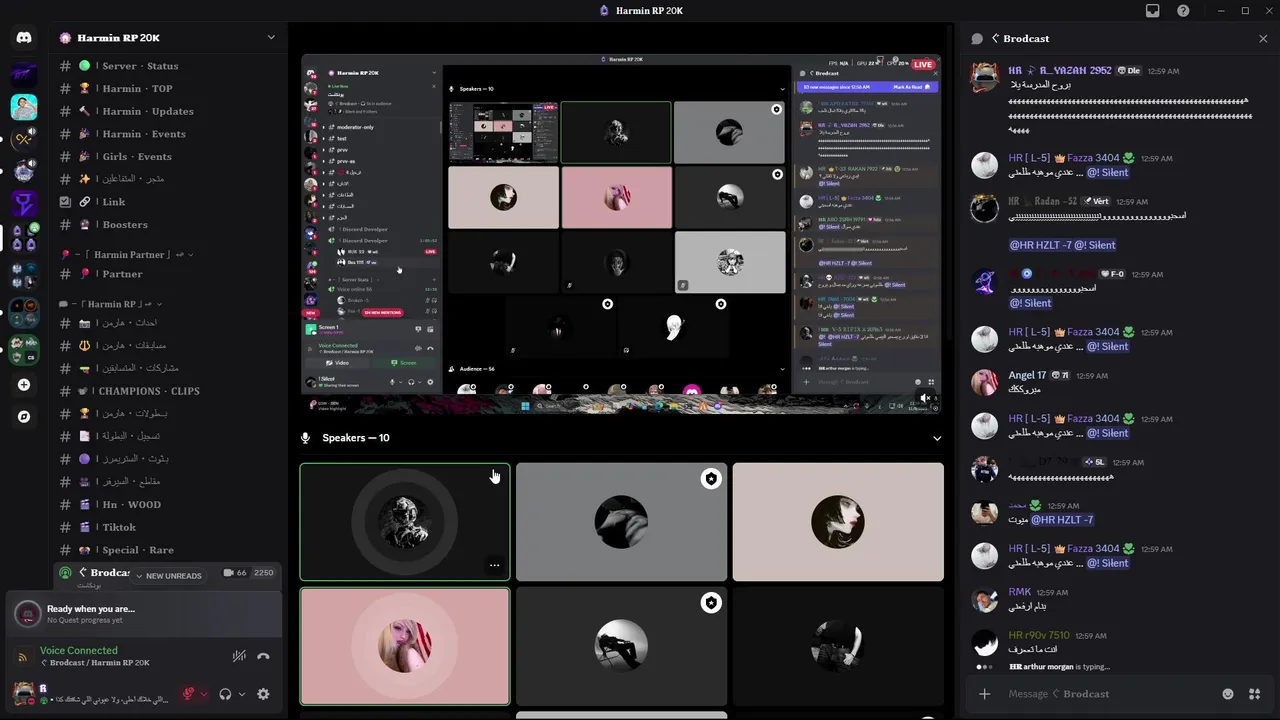Open attachment plus button in chat

click(985, 694)
